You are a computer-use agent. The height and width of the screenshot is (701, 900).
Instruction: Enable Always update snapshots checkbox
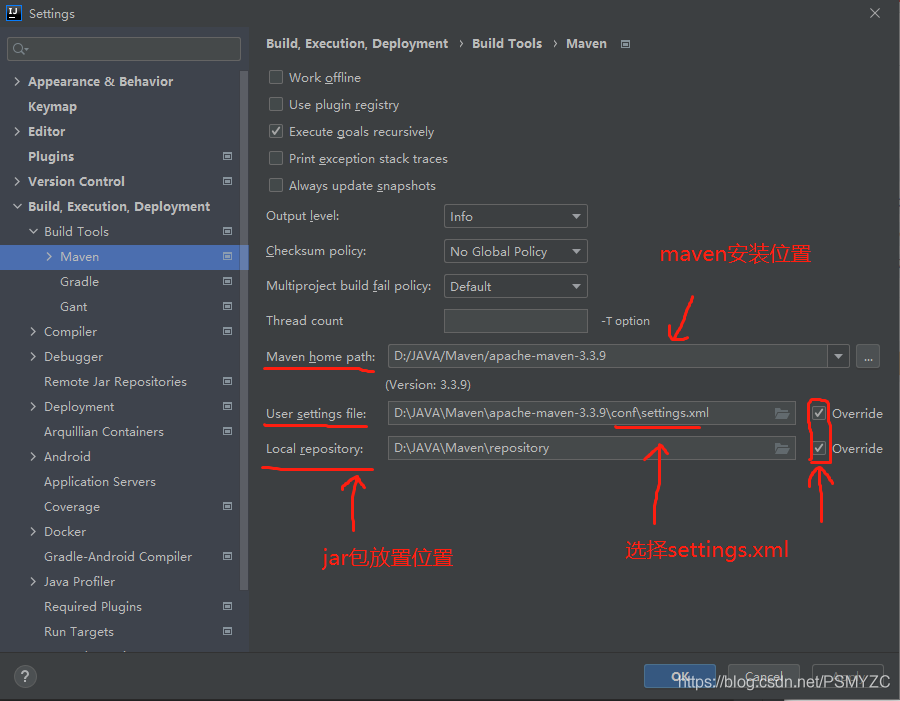point(276,185)
